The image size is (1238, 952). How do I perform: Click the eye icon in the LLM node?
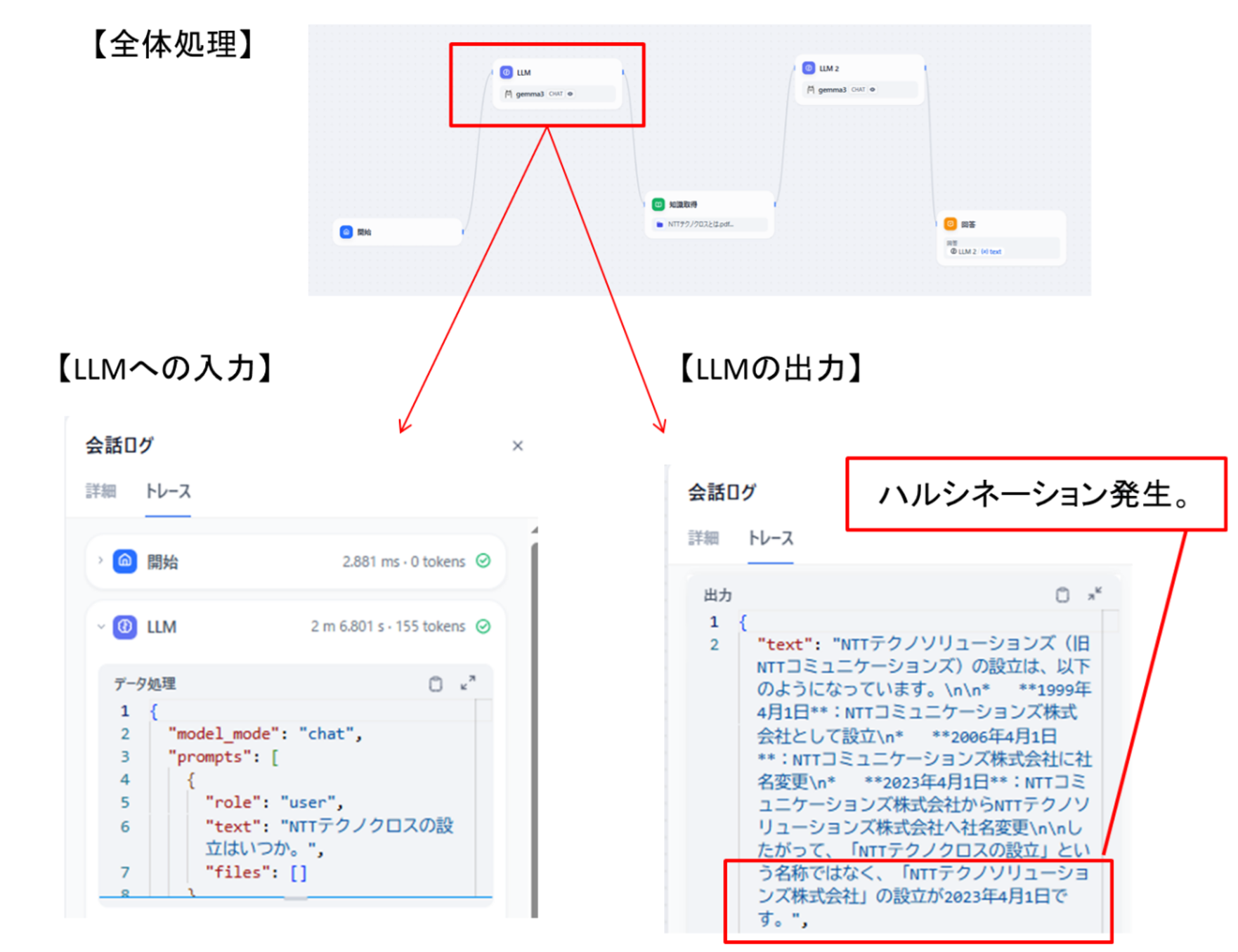pyautogui.click(x=571, y=93)
